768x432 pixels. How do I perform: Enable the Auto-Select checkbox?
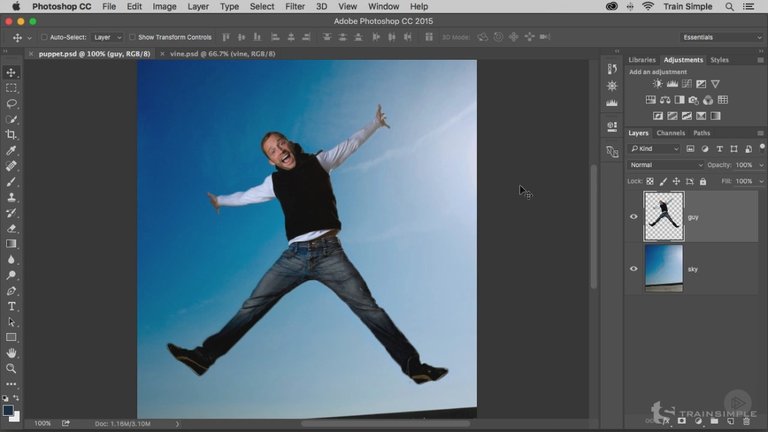(44, 37)
